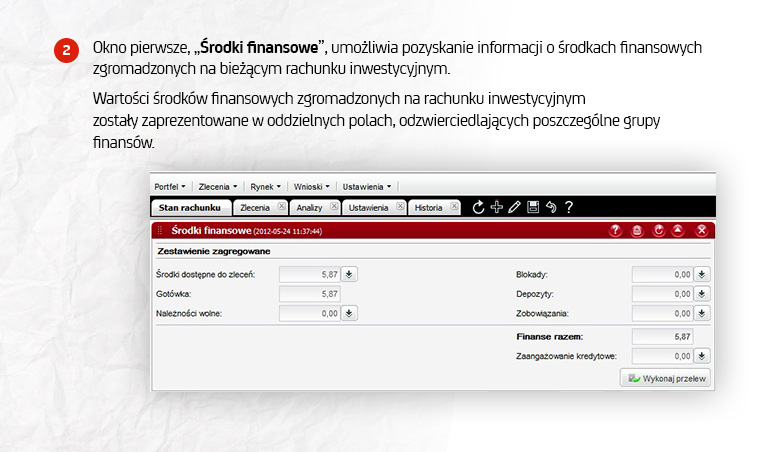The image size is (759, 452).
Task: Expand details for Środki dostępne do zleceń
Action: tap(349, 274)
